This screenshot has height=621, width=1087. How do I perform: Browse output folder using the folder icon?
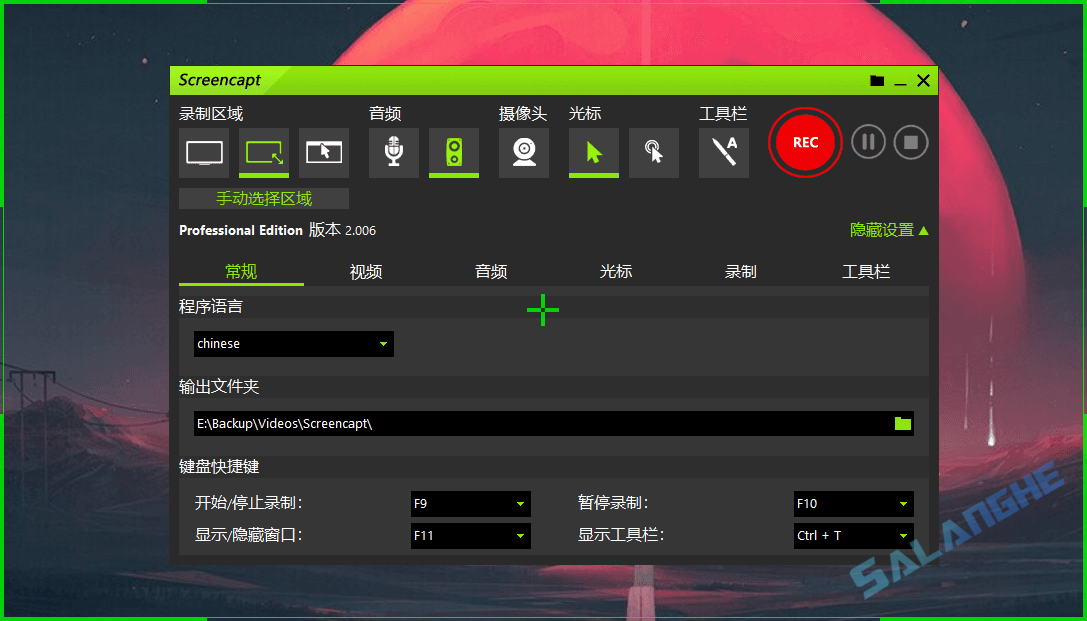[x=902, y=423]
